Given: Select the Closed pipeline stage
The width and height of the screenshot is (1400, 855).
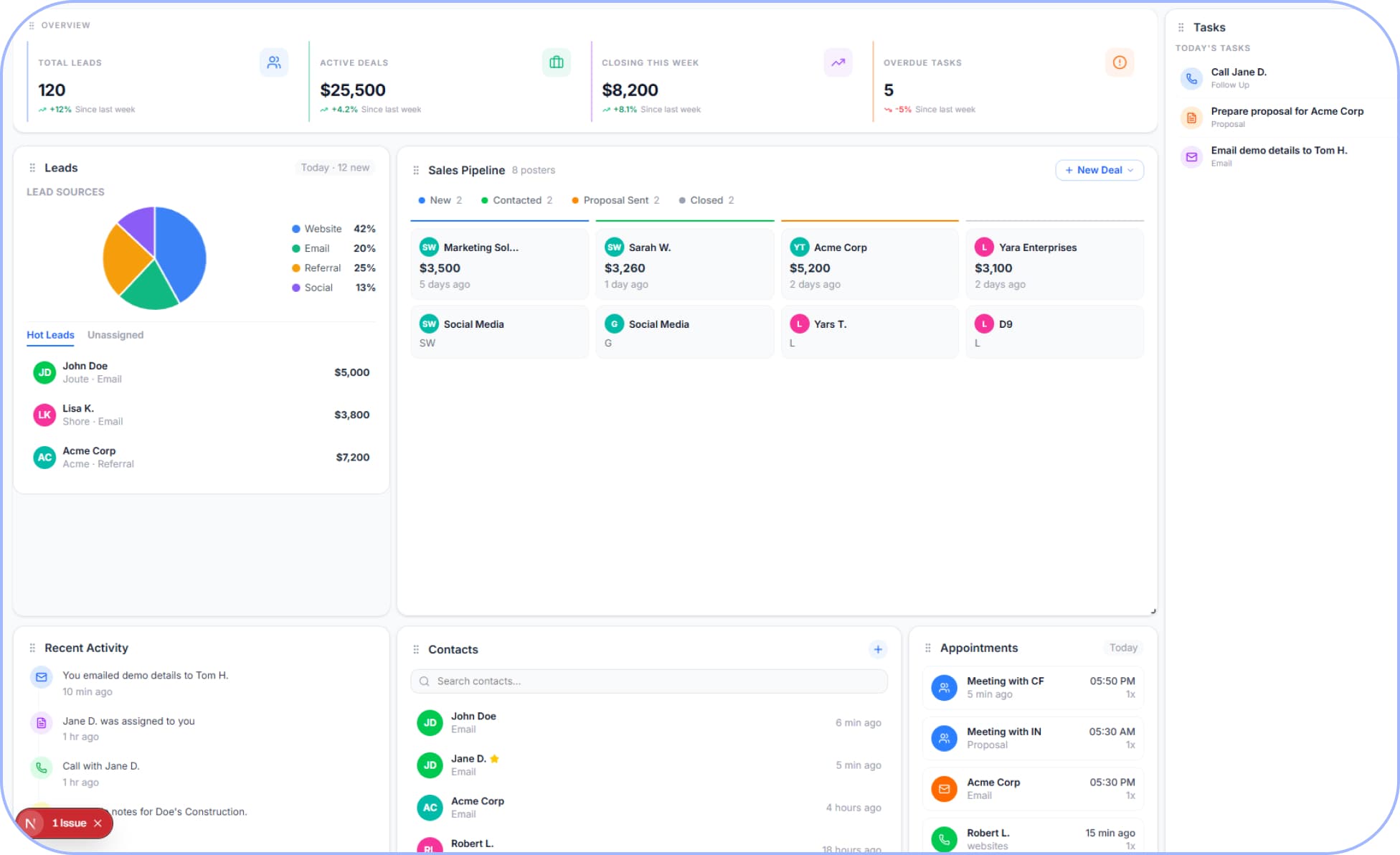Looking at the screenshot, I should click(706, 200).
